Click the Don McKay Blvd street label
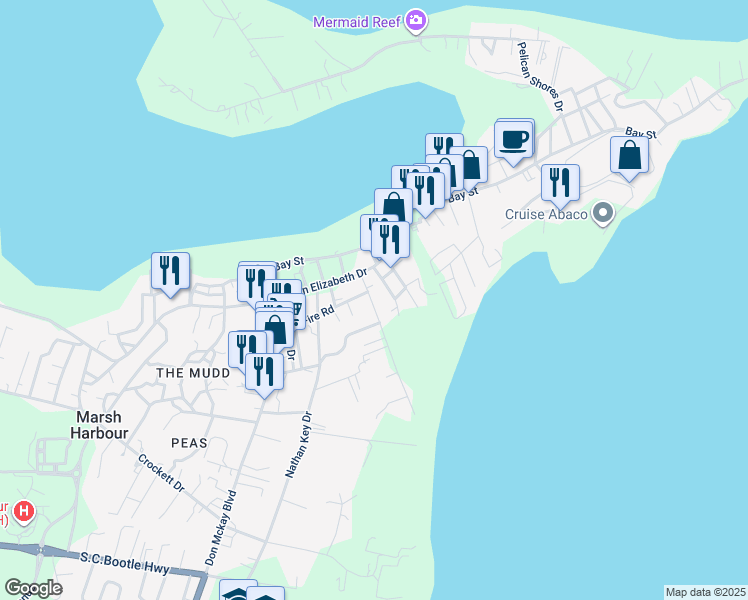This screenshot has width=748, height=600. [220, 528]
